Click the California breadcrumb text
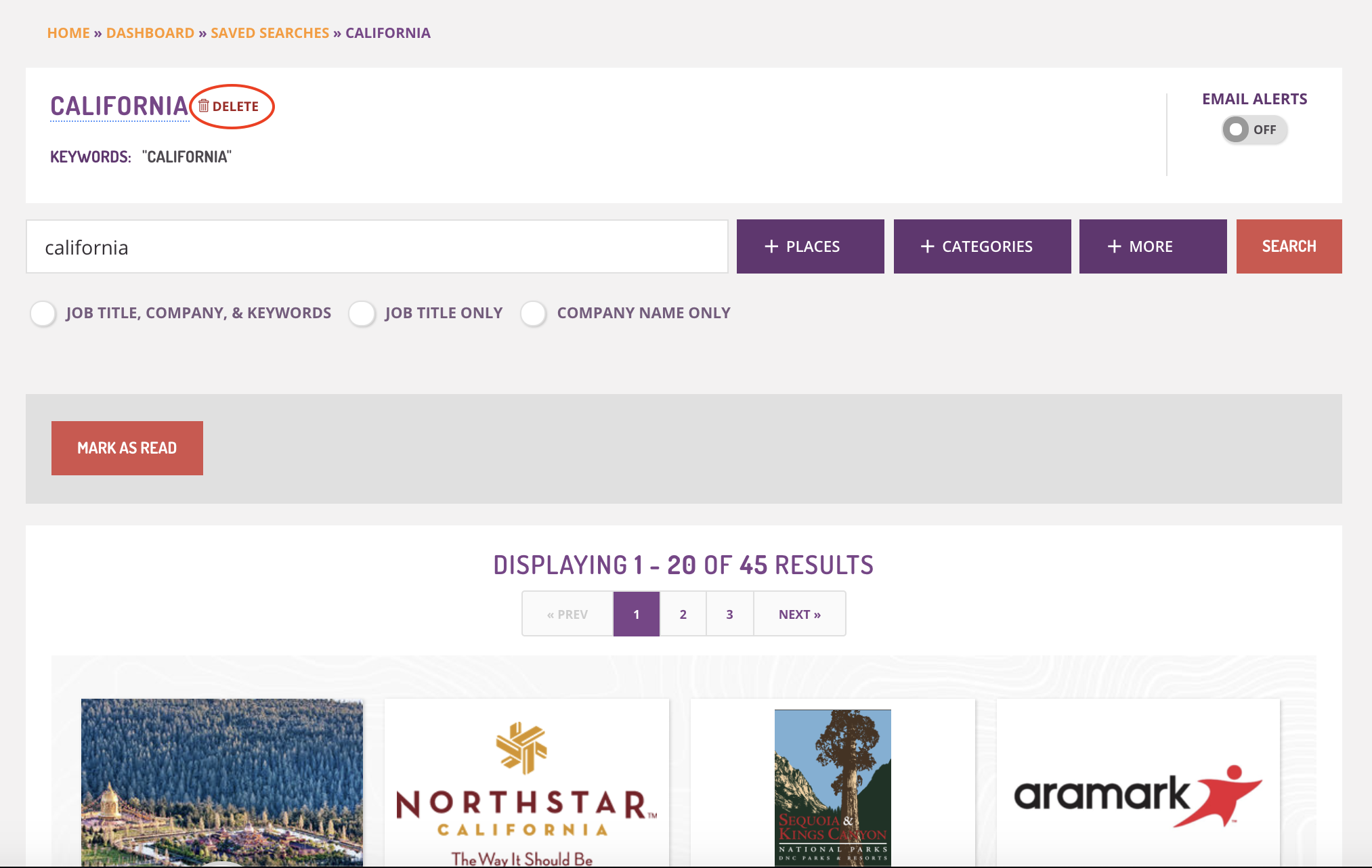Image resolution: width=1372 pixels, height=868 pixels. [388, 33]
